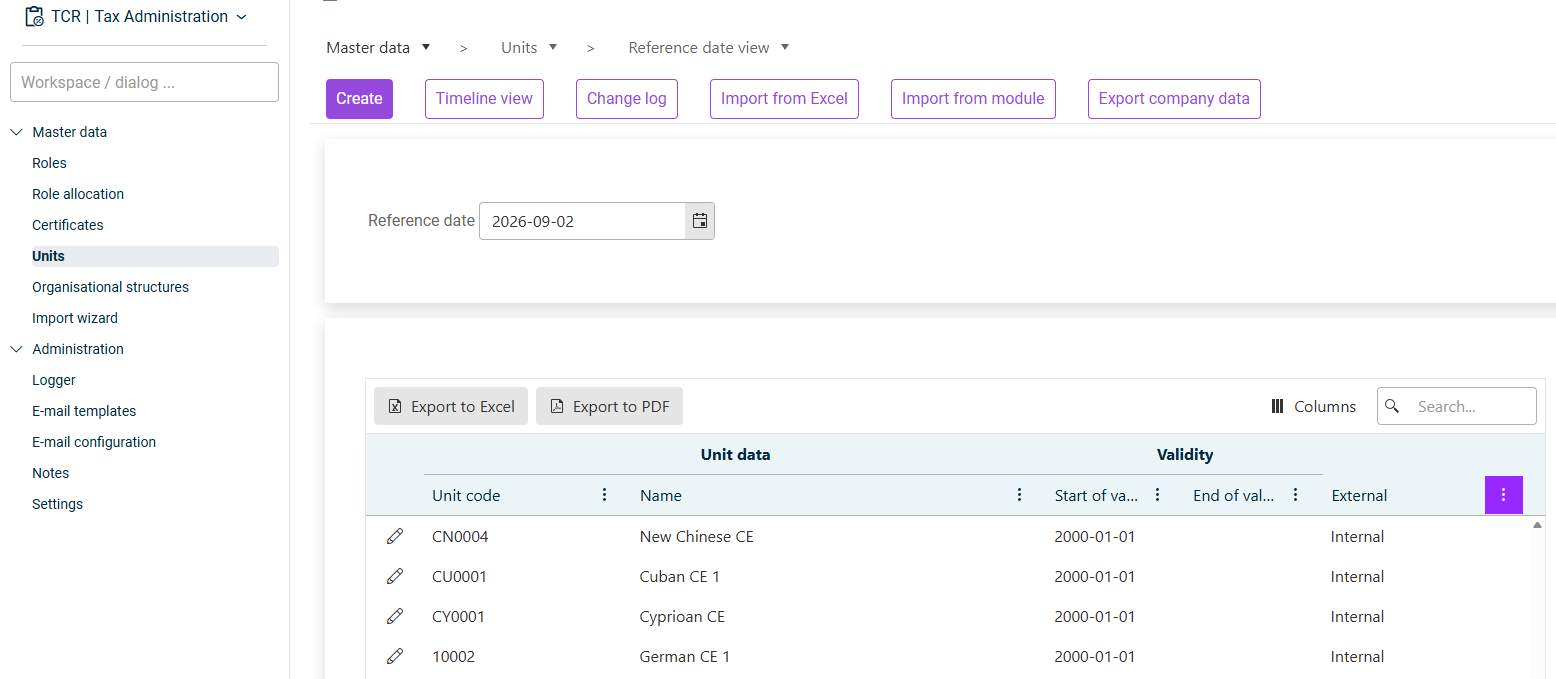This screenshot has height=679, width=1556.
Task: Open Organisational structures in the sidebar
Action: 110,287
